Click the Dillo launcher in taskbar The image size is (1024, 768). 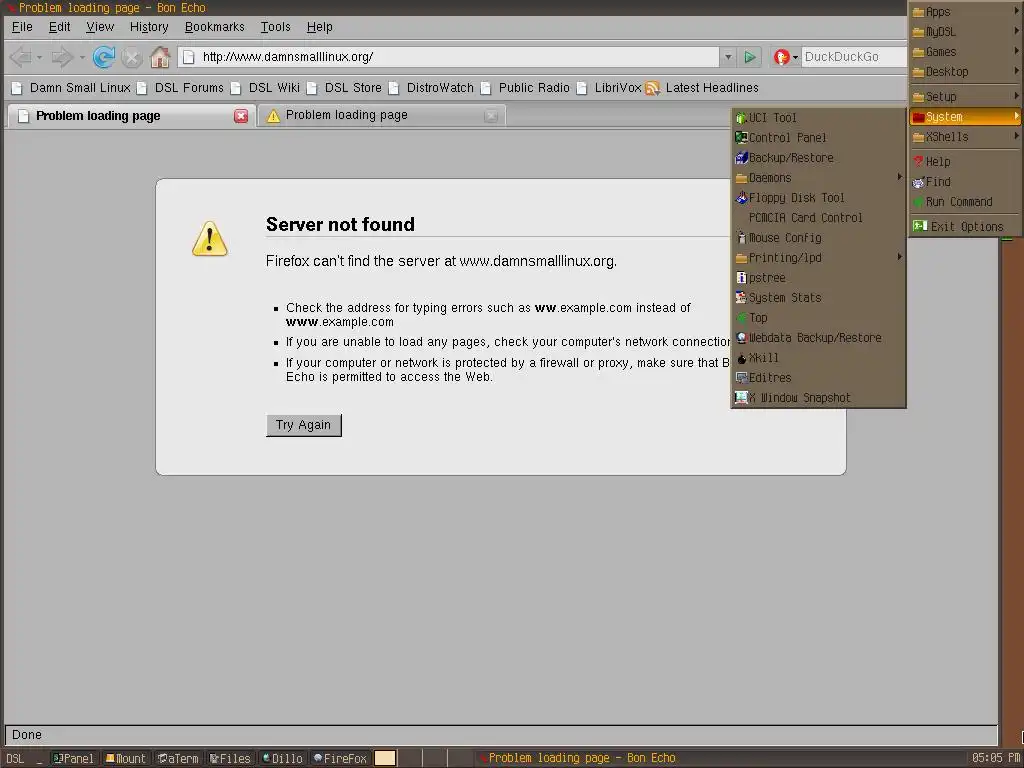pos(283,758)
